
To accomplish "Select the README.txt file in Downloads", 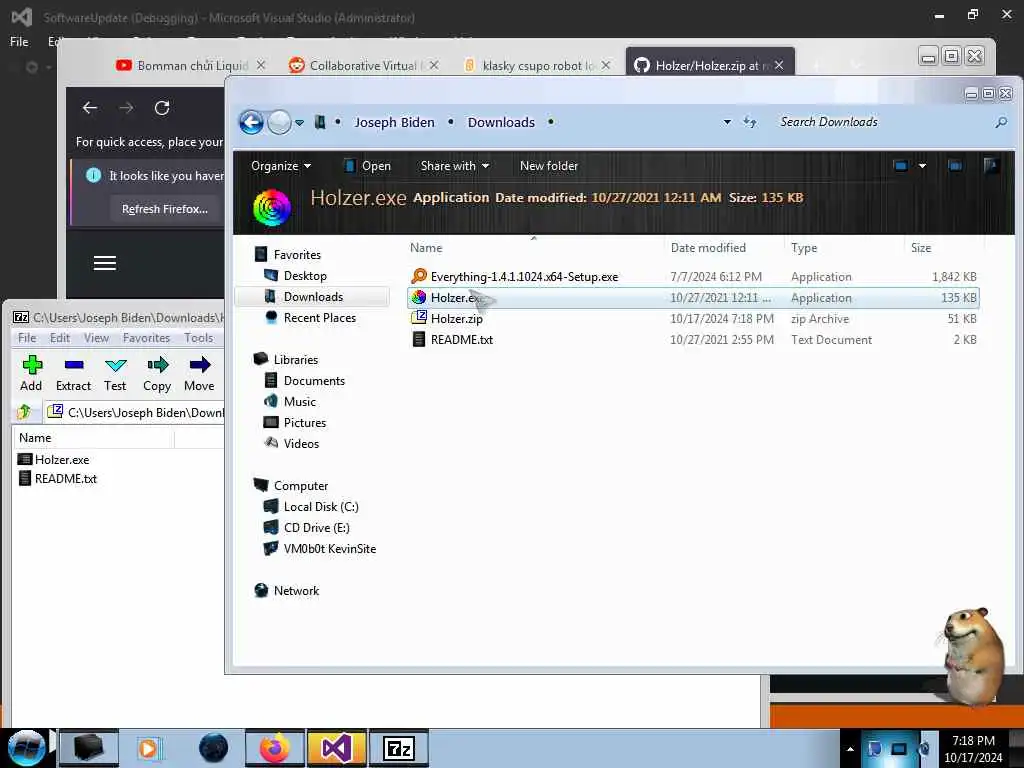I will click(x=694, y=340).
